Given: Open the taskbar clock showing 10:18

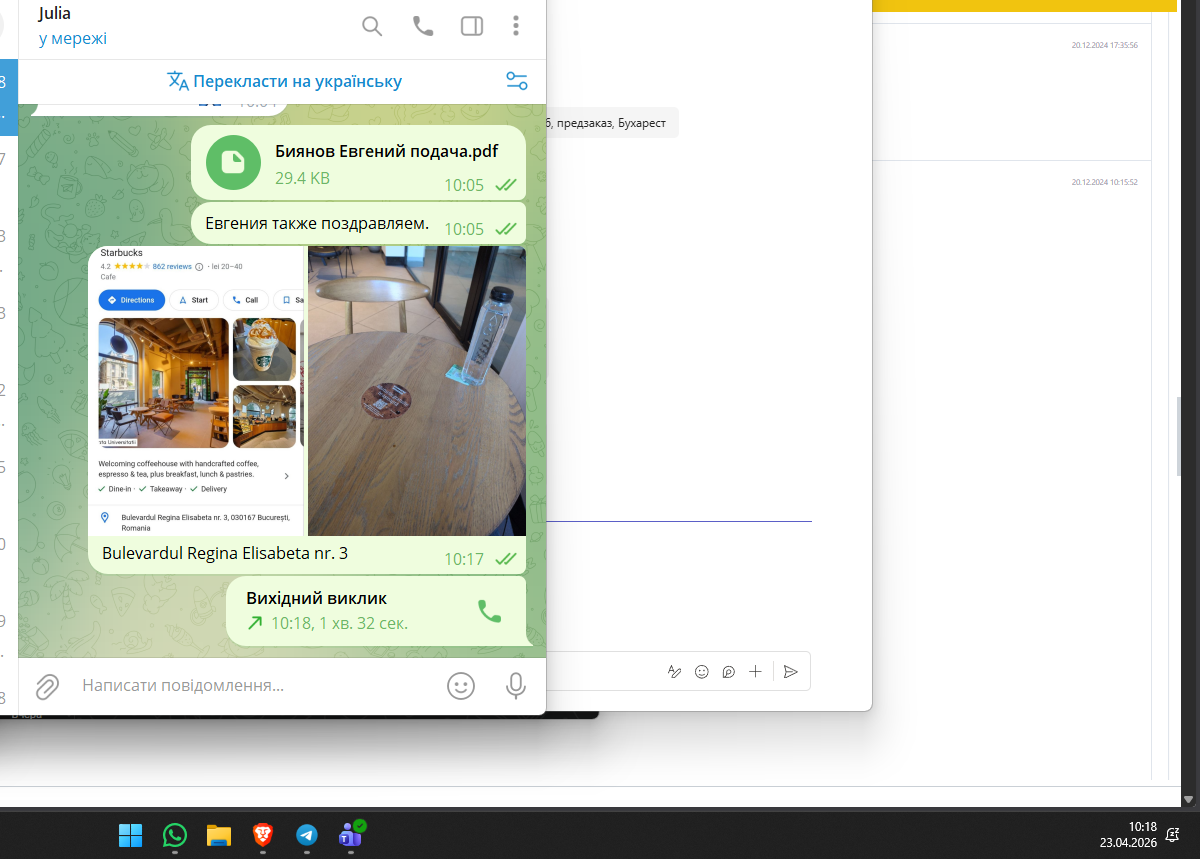Looking at the screenshot, I should (1128, 835).
